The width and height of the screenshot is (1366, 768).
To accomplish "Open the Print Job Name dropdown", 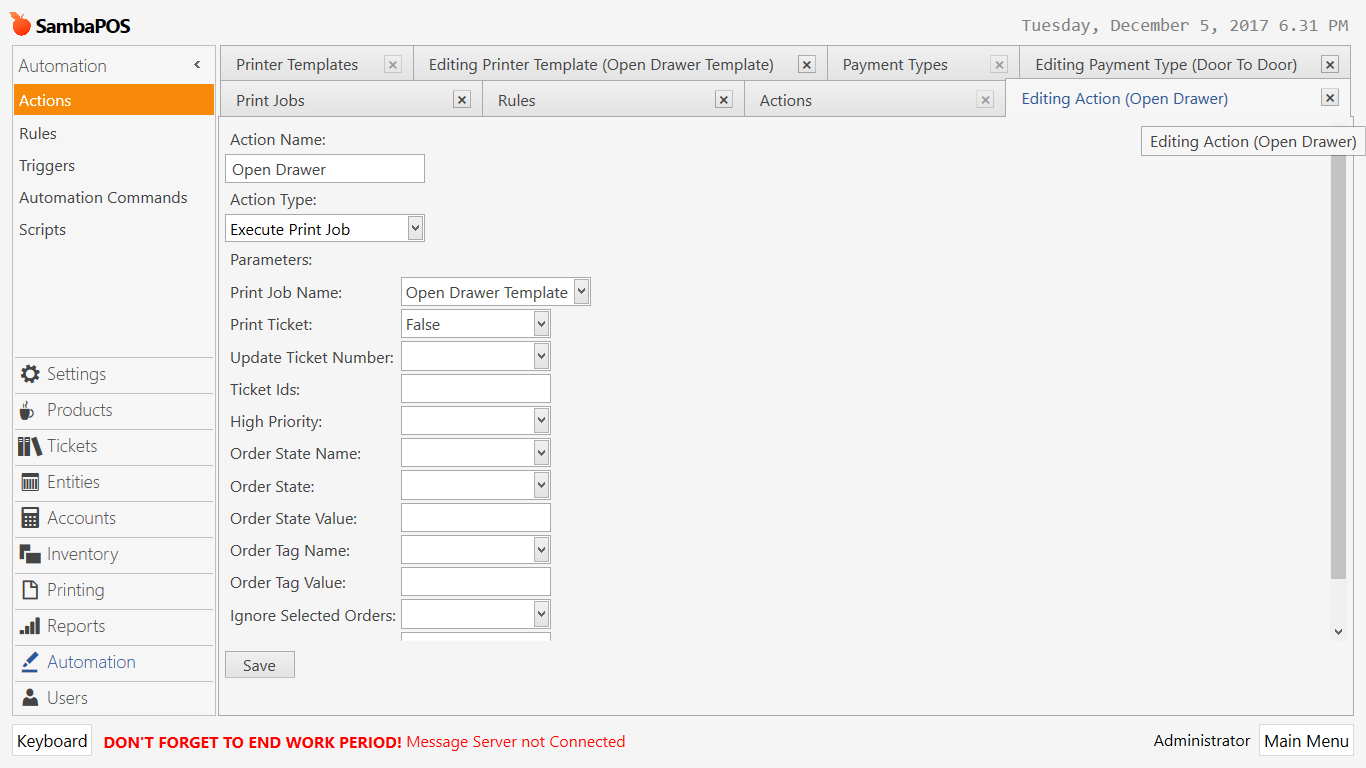I will click(581, 292).
